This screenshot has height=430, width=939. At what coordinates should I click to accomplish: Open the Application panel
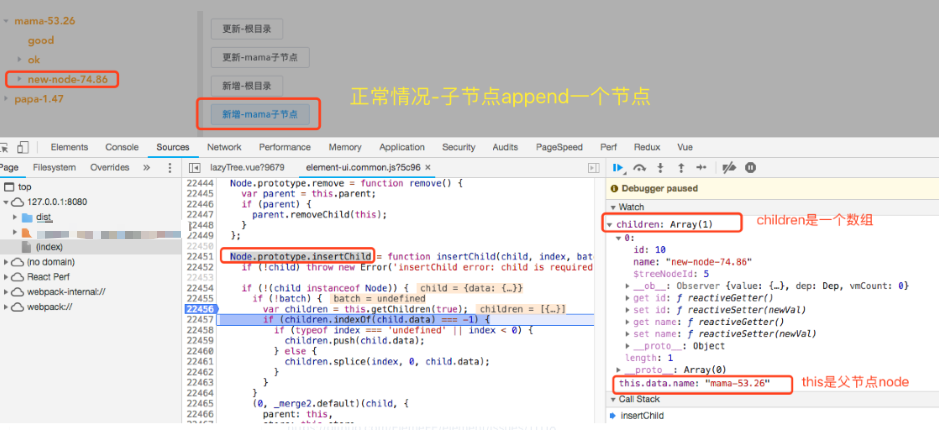[402, 147]
